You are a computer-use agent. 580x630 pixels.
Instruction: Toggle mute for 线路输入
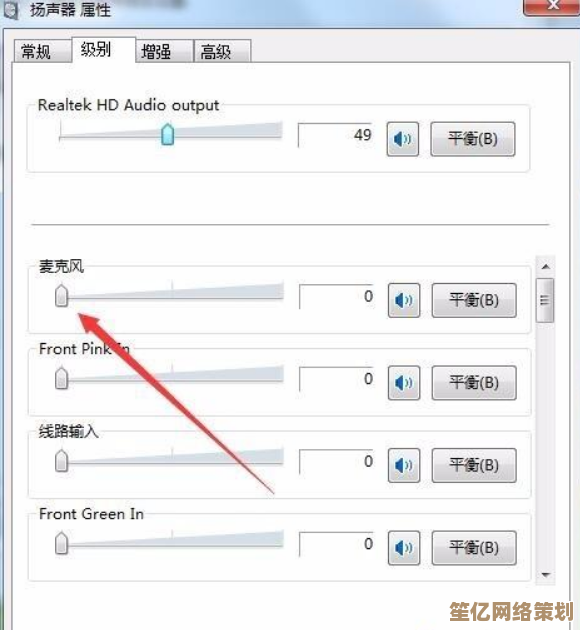(404, 465)
